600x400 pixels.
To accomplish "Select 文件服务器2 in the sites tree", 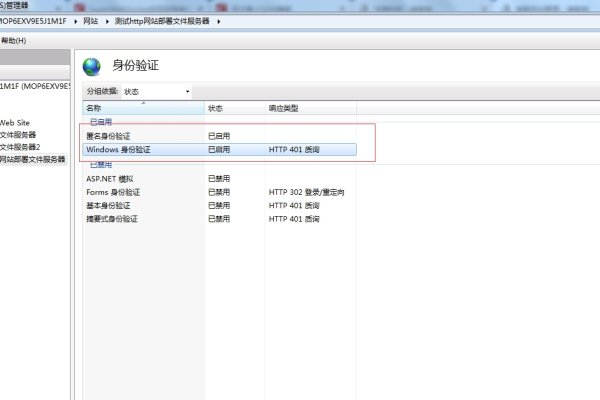I will (x=20, y=146).
